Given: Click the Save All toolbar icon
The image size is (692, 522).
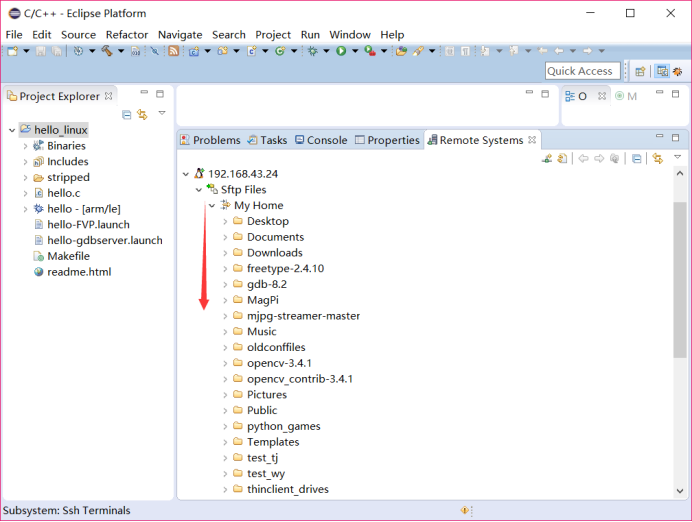Looking at the screenshot, I should [x=56, y=51].
